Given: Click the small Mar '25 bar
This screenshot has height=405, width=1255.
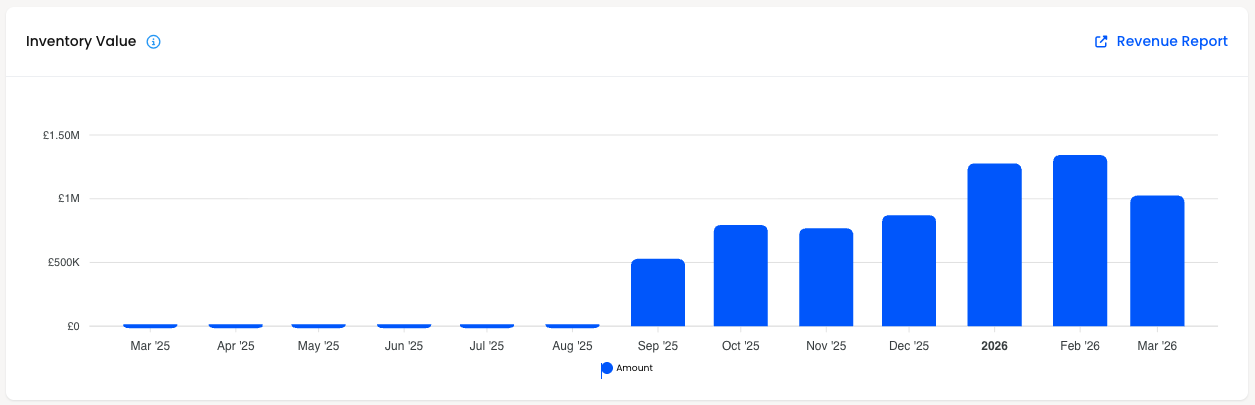Looking at the screenshot, I should click(150, 325).
